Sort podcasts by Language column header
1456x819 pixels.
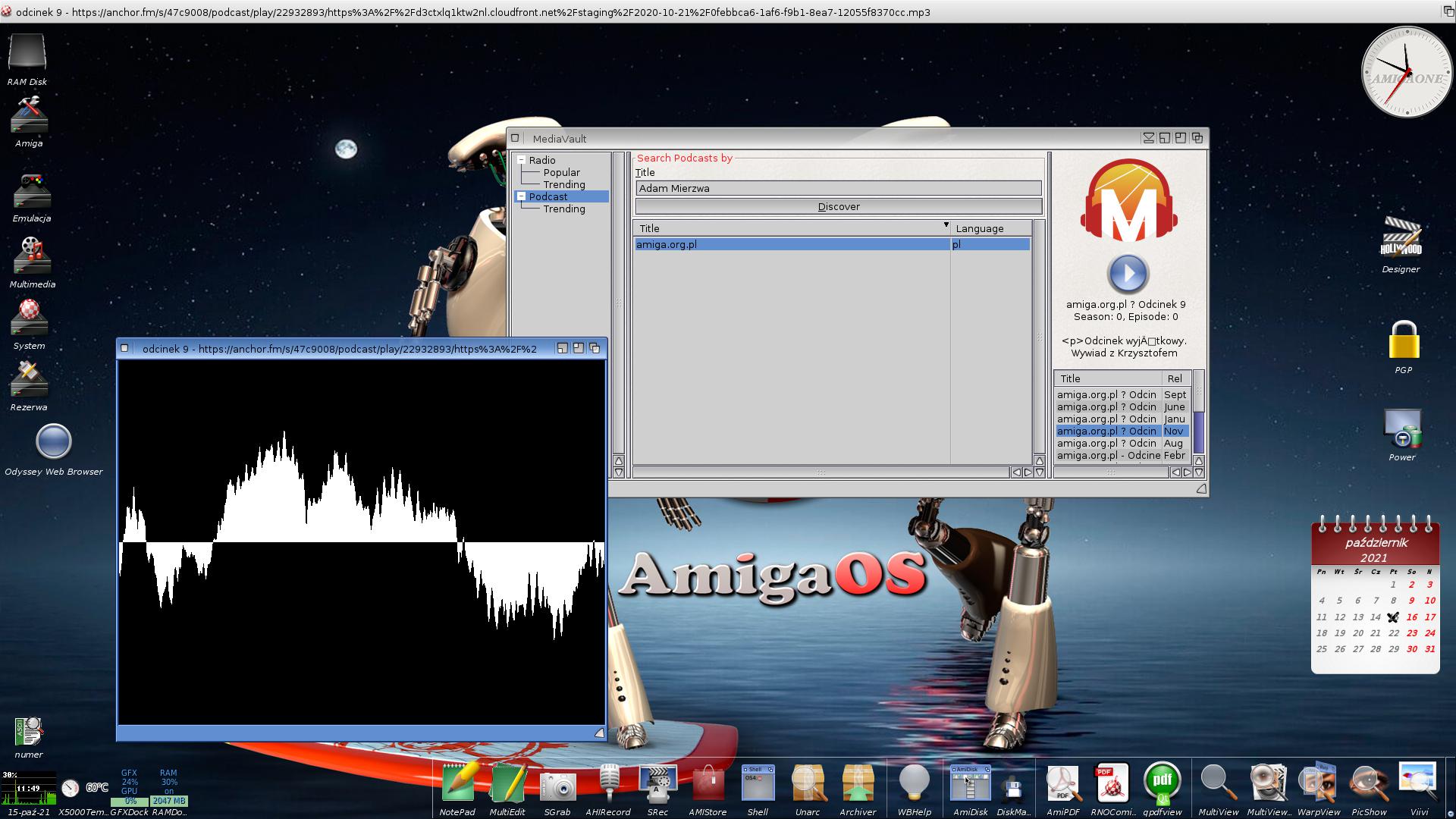point(991,228)
